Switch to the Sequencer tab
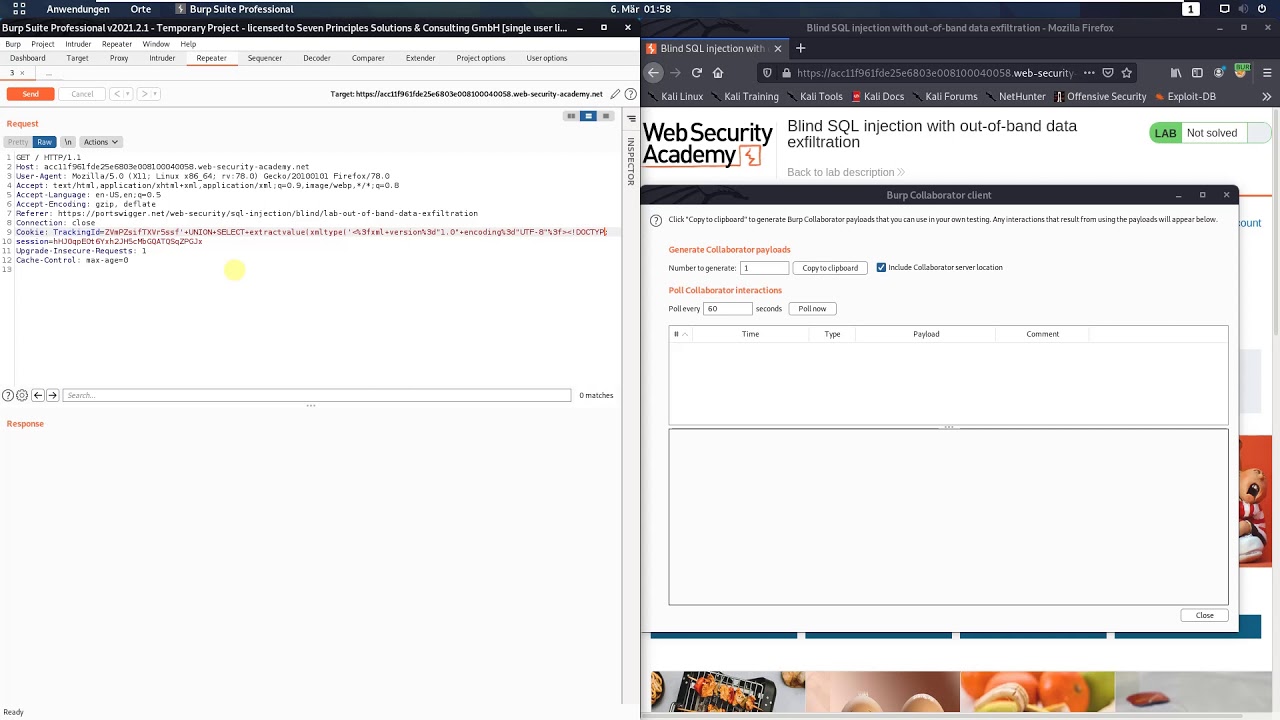The image size is (1280, 720). click(x=265, y=58)
